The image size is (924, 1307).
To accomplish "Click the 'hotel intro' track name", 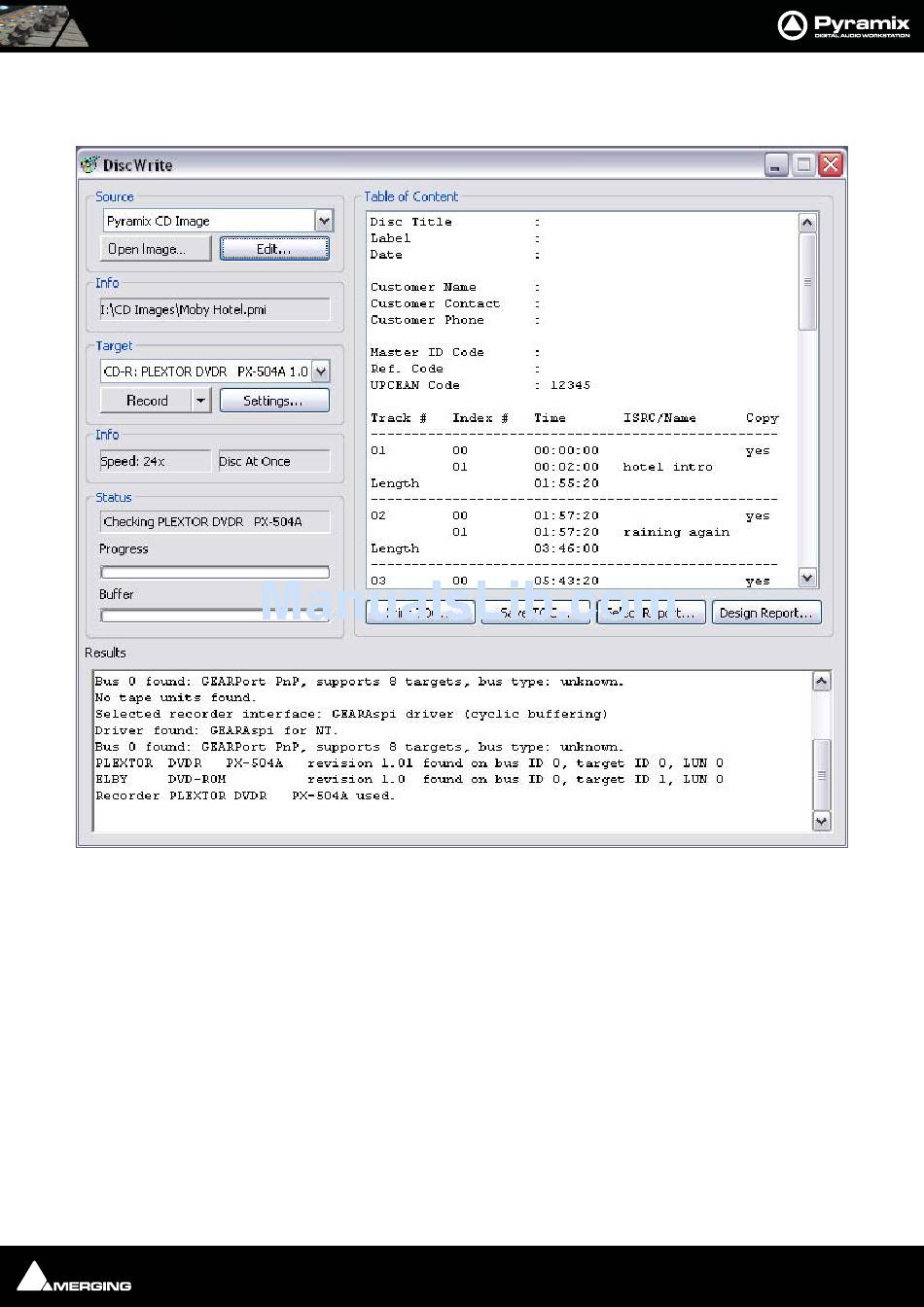I will pos(668,467).
